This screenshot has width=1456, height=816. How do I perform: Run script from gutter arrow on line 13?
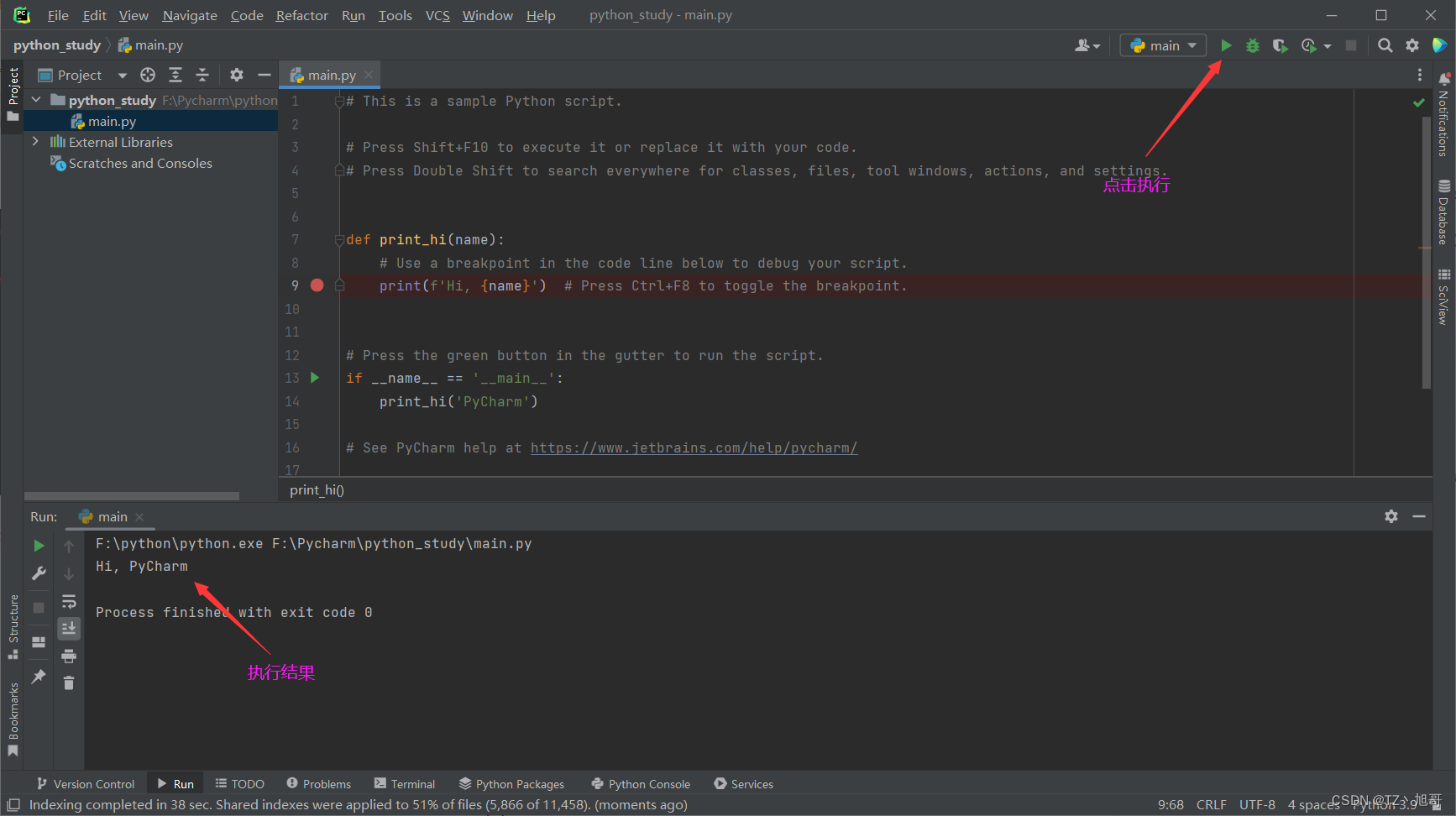(315, 378)
